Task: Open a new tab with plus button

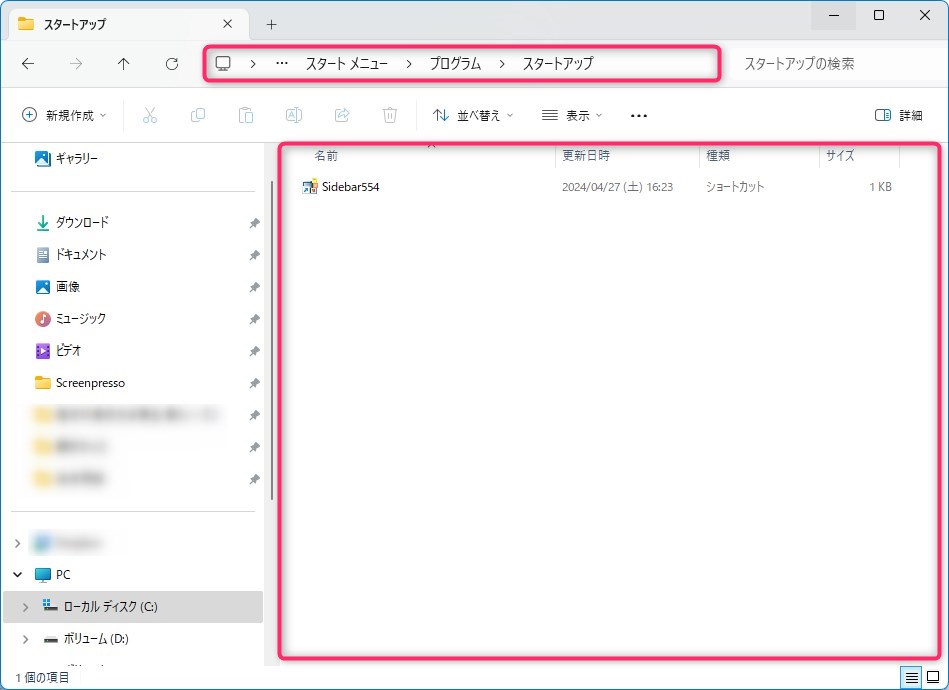Action: coord(271,24)
